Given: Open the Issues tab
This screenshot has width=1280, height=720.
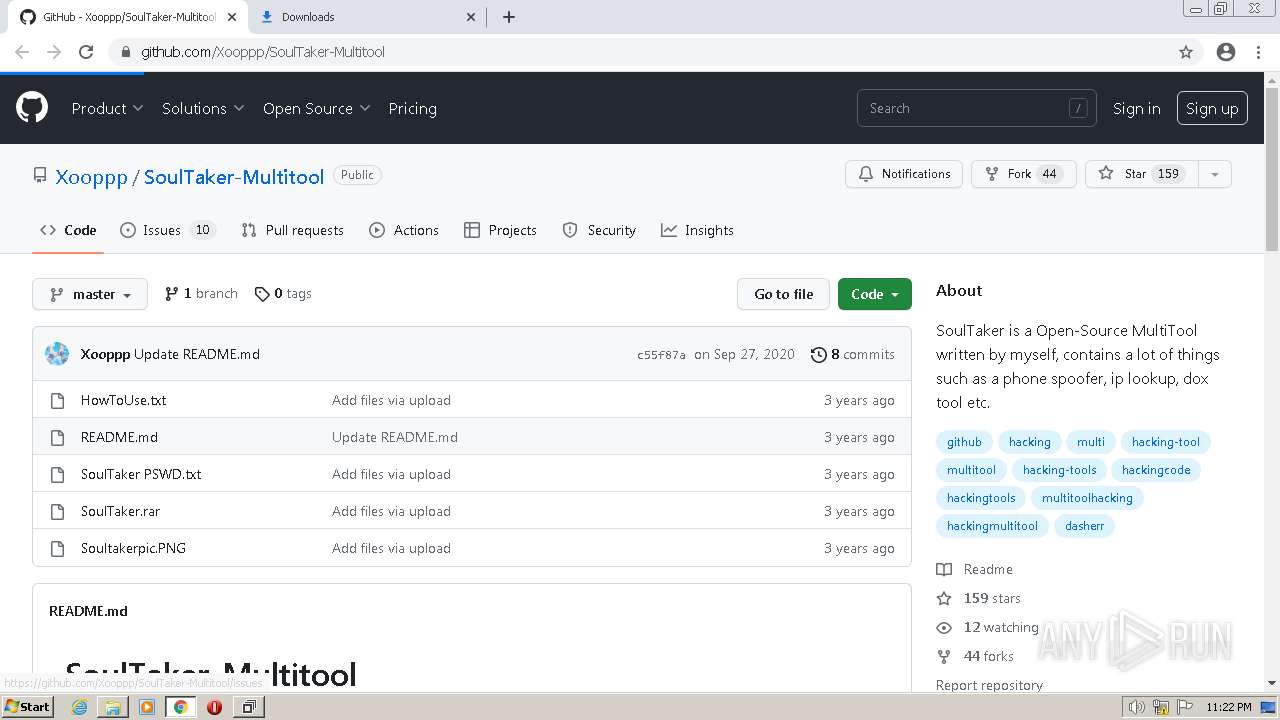Looking at the screenshot, I should pos(167,230).
